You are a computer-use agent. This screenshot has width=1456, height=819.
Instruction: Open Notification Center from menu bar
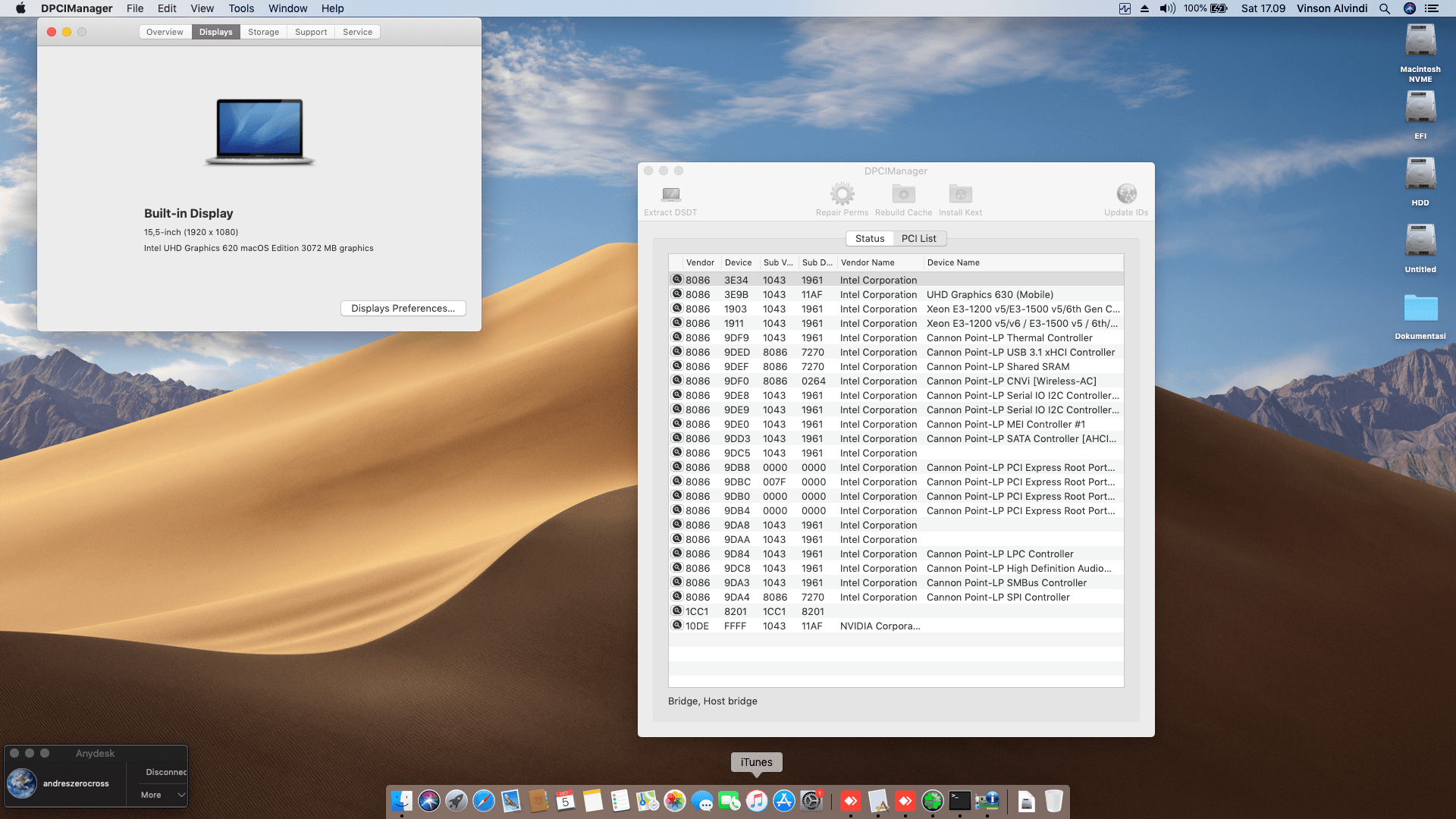pos(1432,8)
